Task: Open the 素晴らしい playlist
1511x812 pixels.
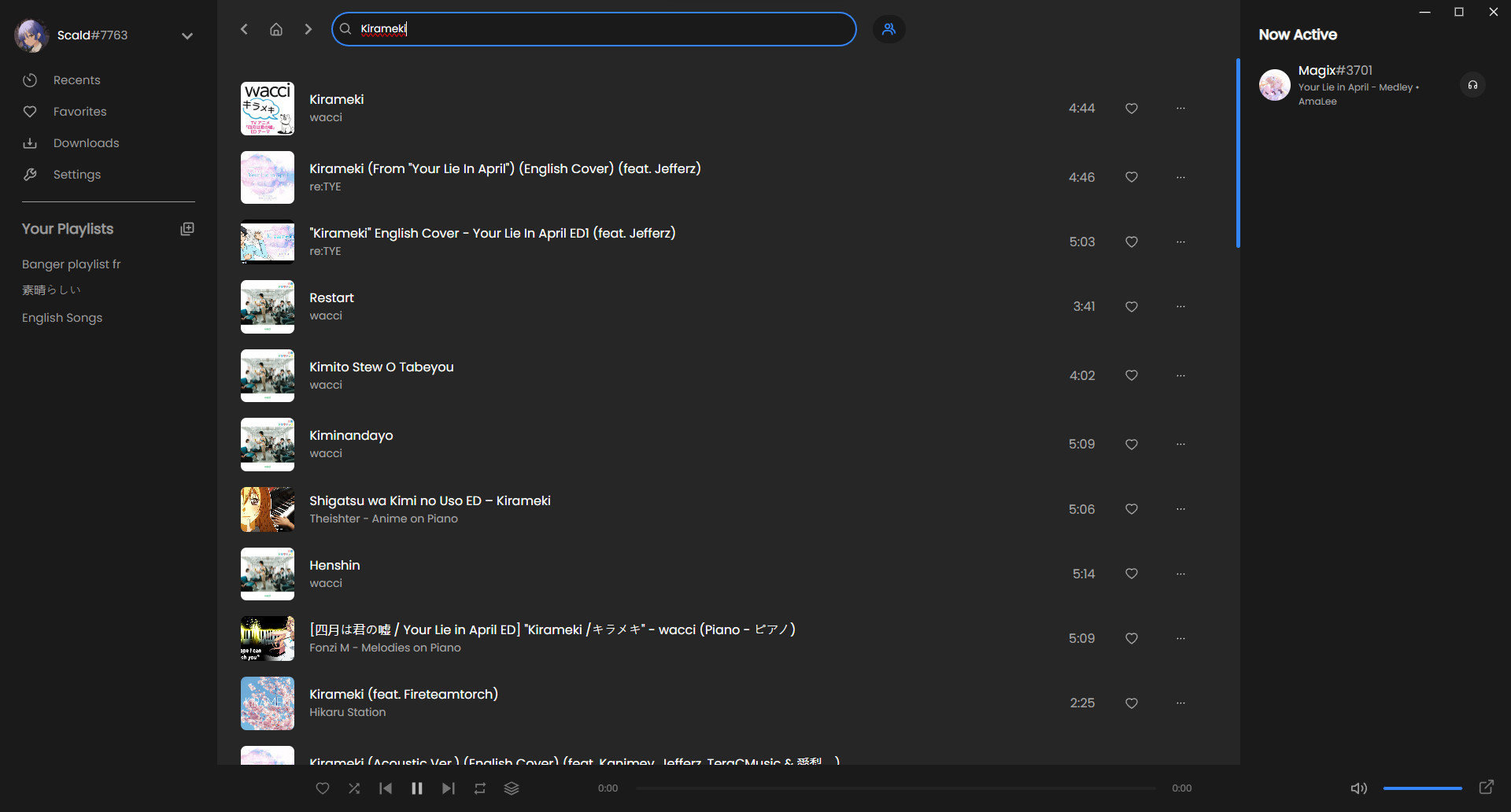Action: pyautogui.click(x=51, y=290)
